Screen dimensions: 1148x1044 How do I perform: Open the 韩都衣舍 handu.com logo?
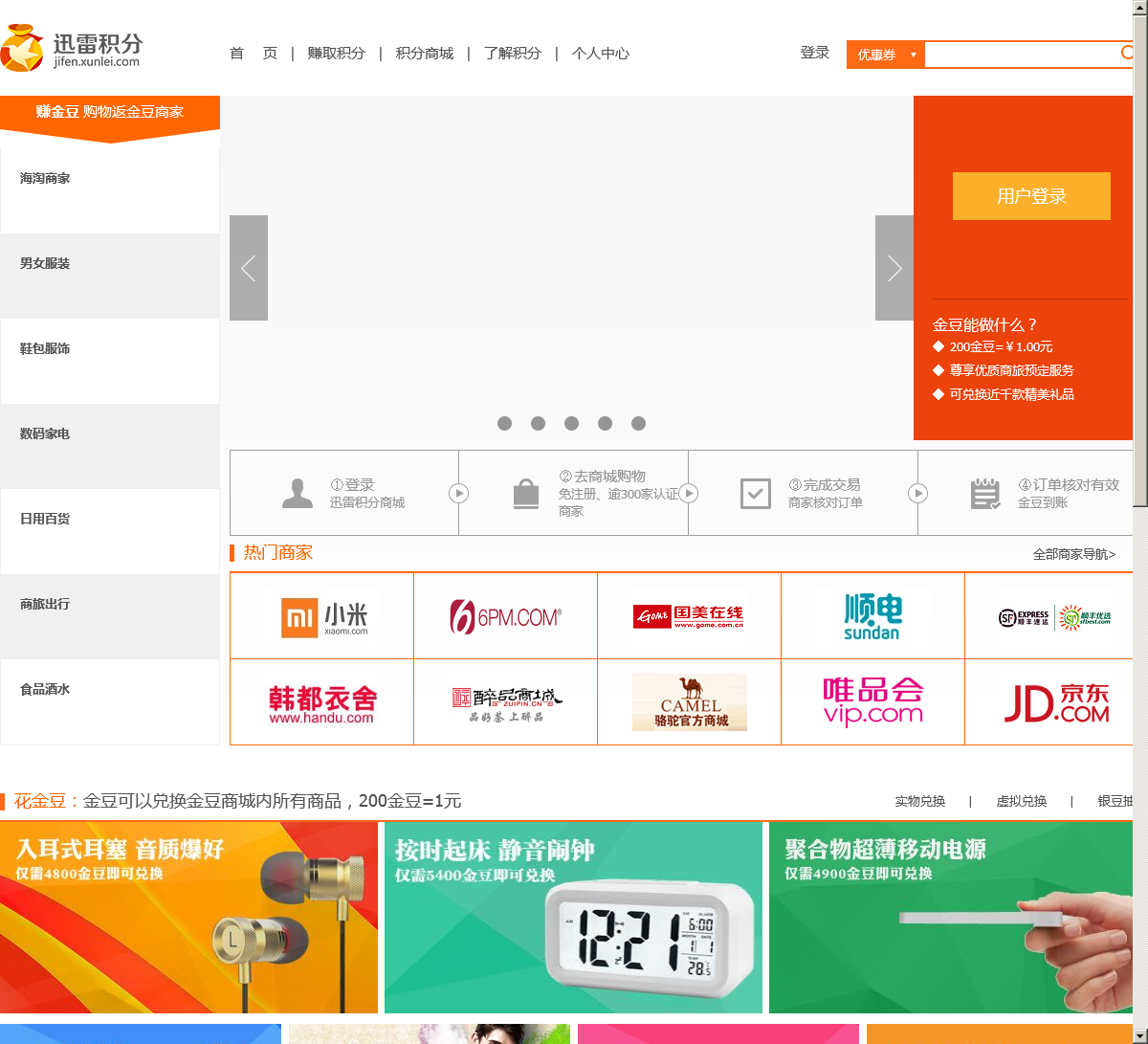pyautogui.click(x=322, y=702)
